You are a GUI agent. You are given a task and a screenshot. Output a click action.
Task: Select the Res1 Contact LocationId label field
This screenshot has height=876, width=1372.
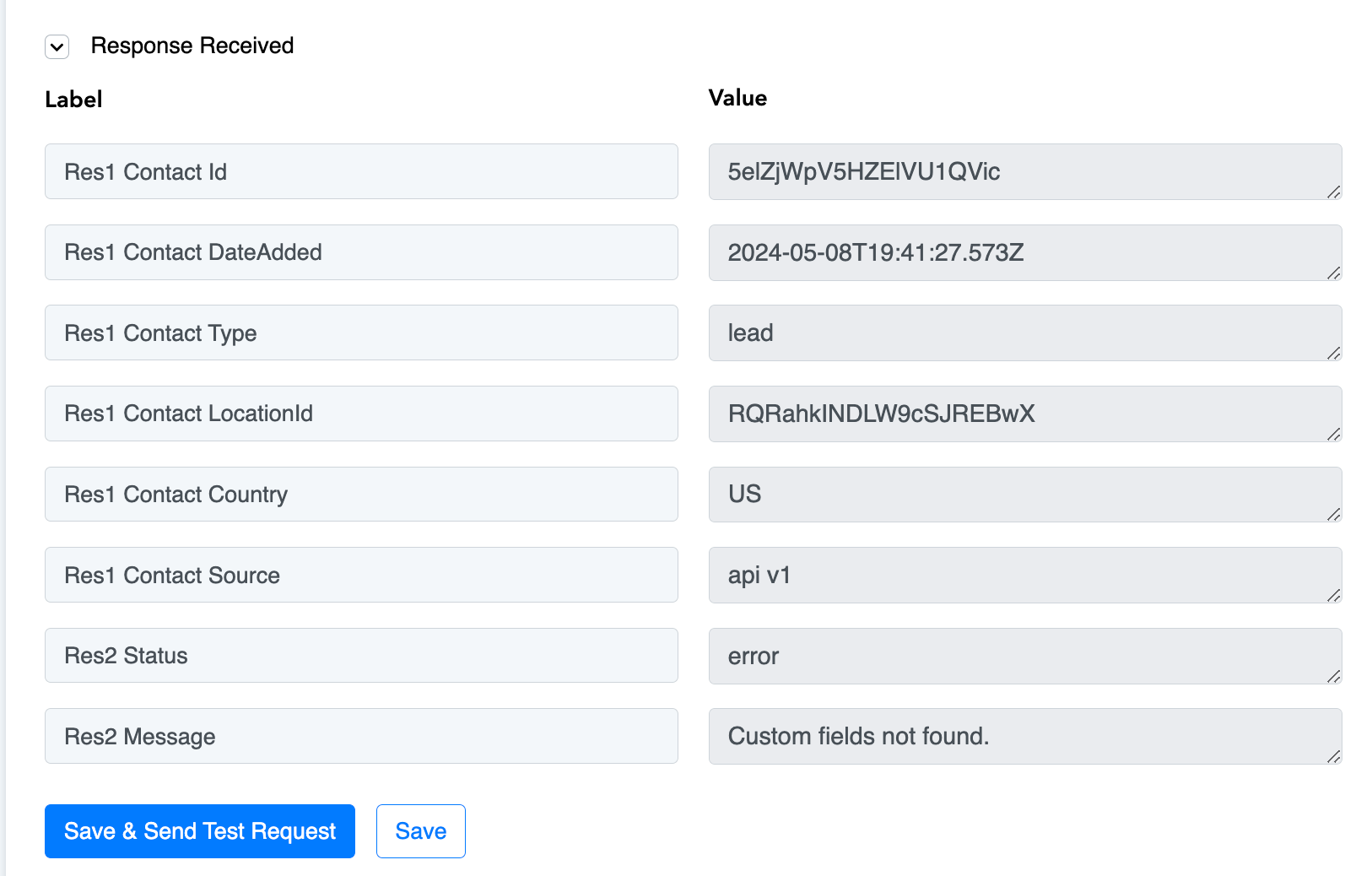361,414
